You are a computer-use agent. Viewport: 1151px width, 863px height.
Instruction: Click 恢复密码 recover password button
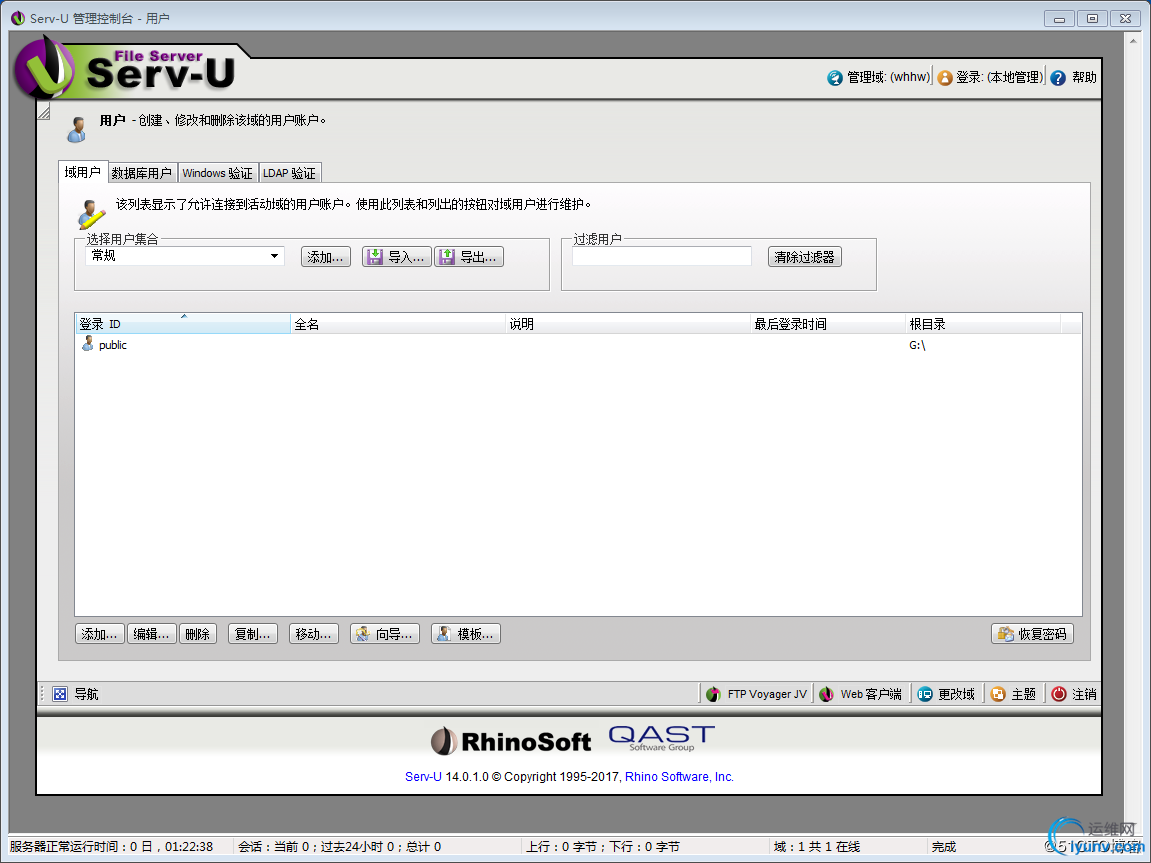pyautogui.click(x=1032, y=634)
